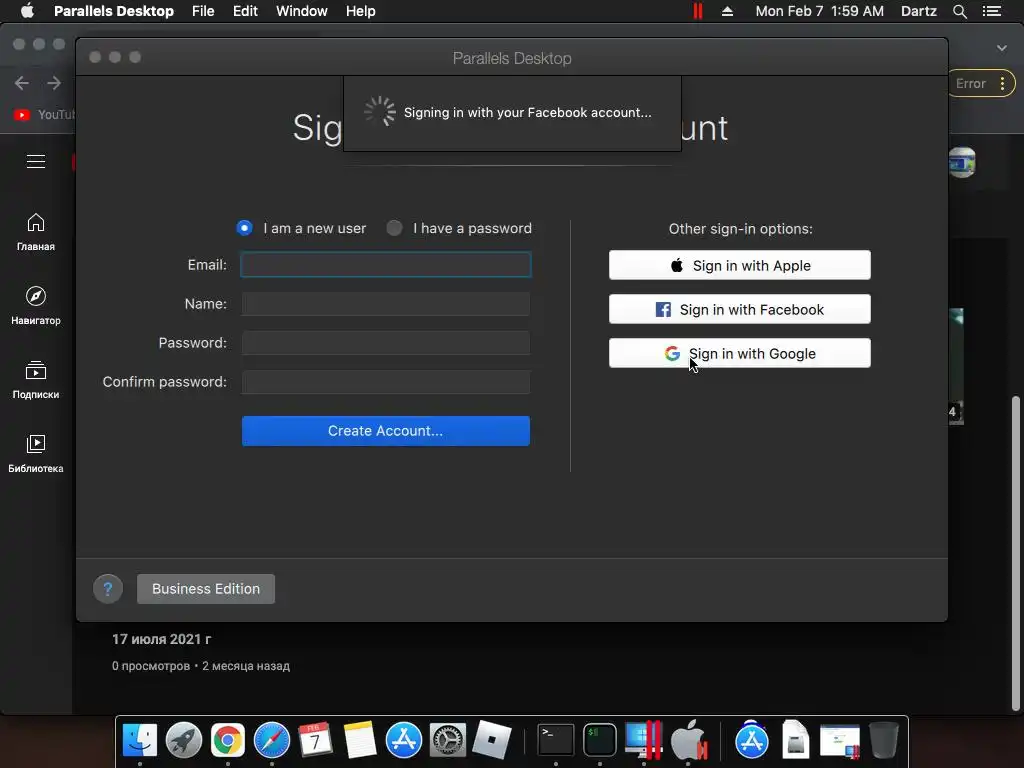Open Notification Center list icon
The width and height of the screenshot is (1024, 768).
click(992, 11)
